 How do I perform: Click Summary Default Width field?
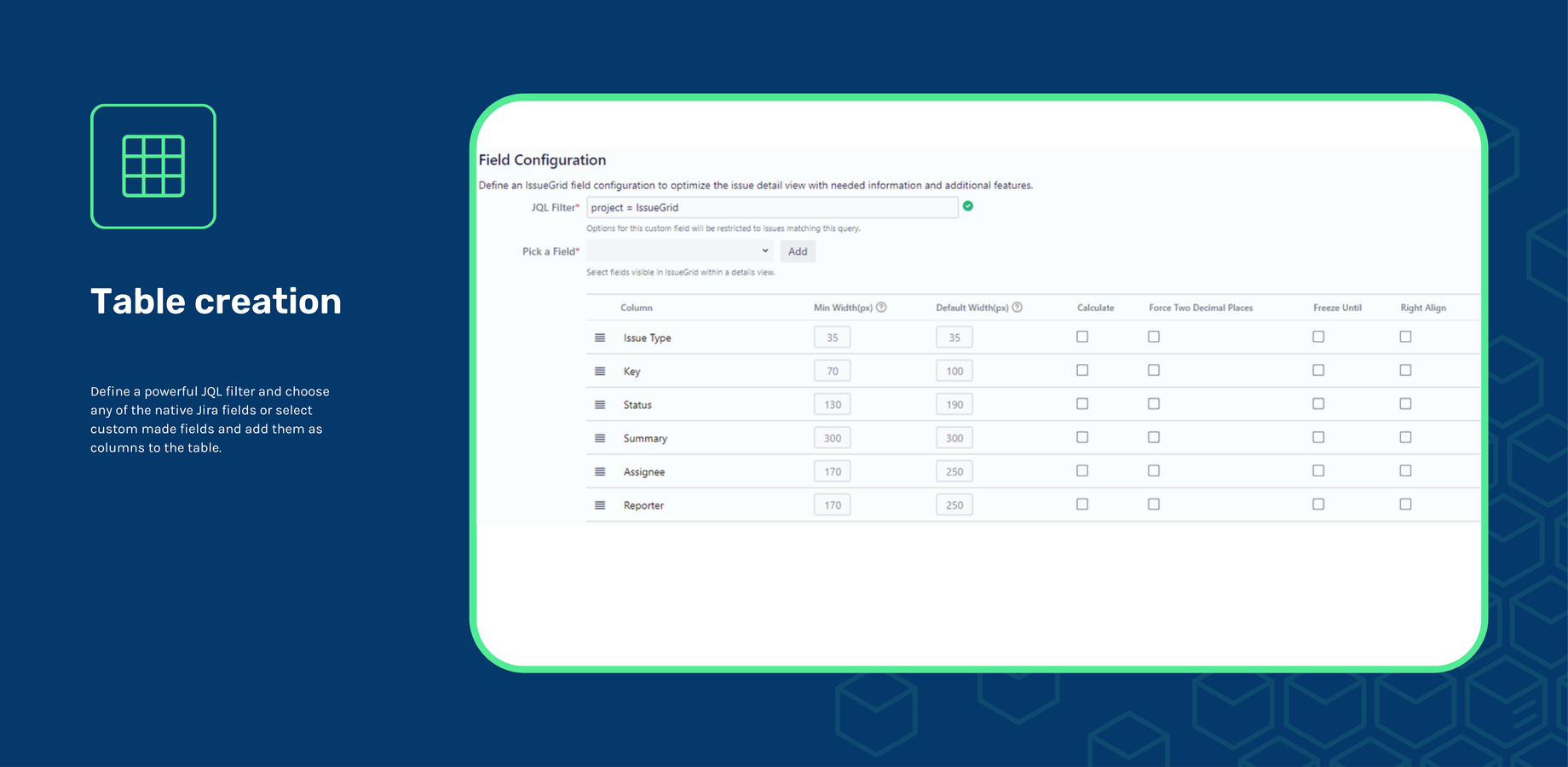(x=954, y=438)
